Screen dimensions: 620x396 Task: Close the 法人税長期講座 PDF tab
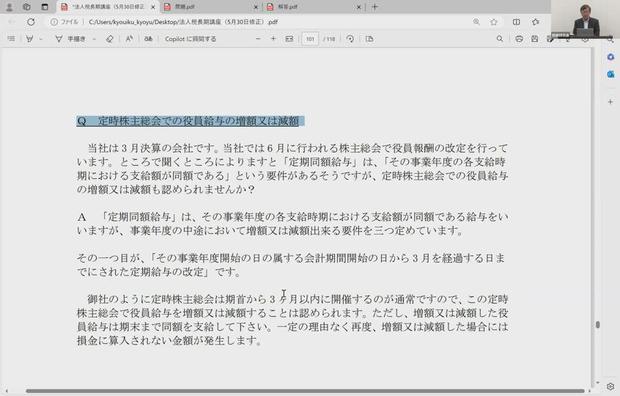(153, 7)
